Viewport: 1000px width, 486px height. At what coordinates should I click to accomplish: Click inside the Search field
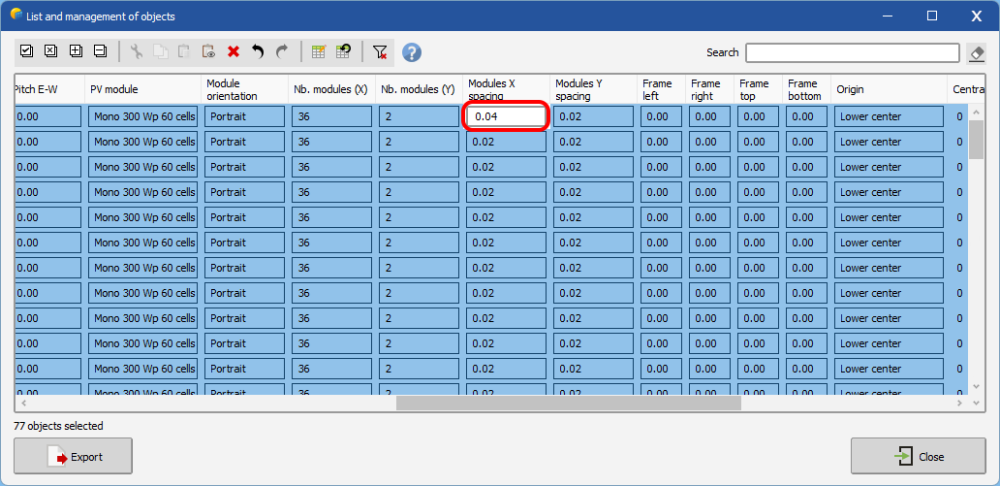point(852,53)
